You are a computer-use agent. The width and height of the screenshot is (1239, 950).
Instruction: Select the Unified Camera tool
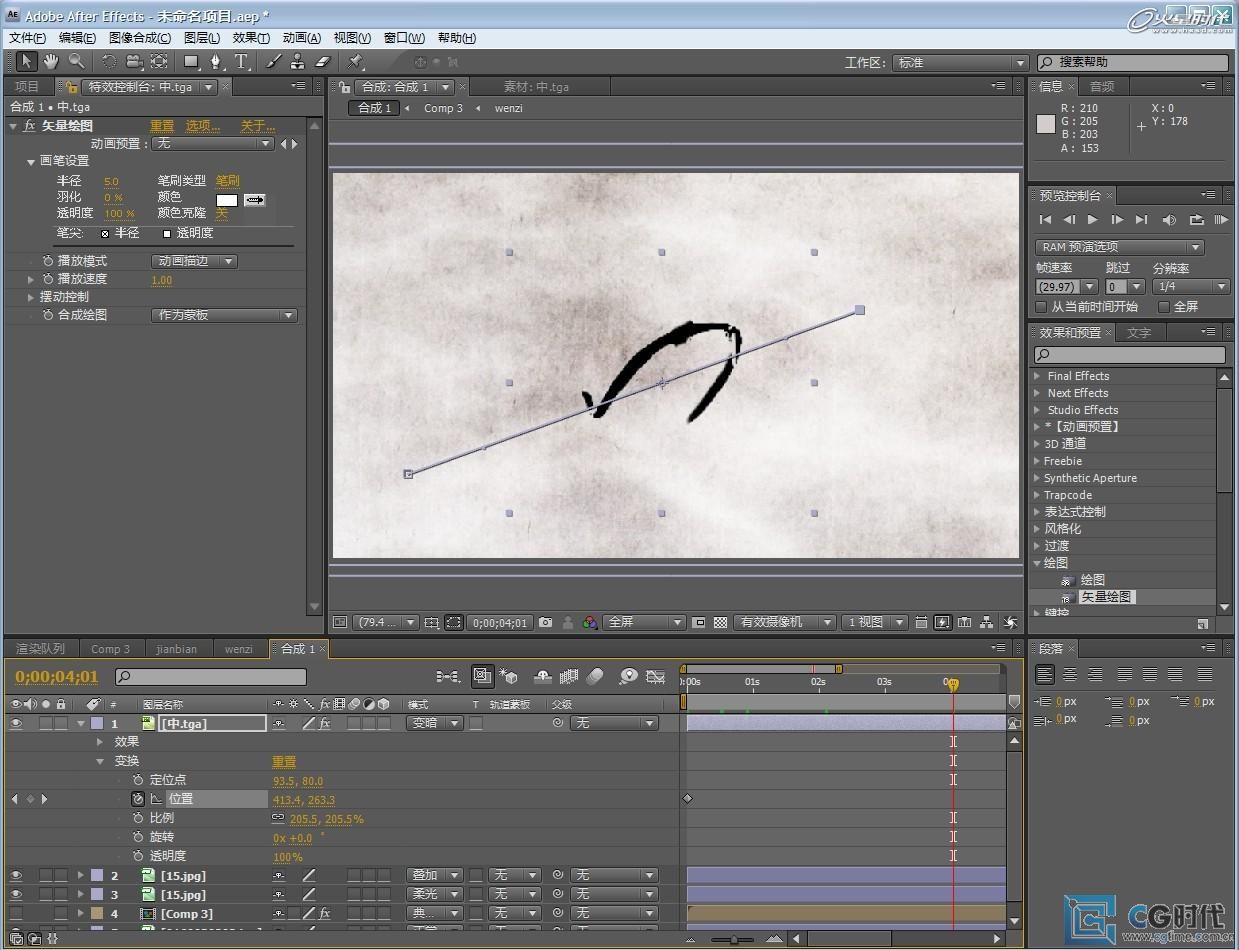click(133, 62)
